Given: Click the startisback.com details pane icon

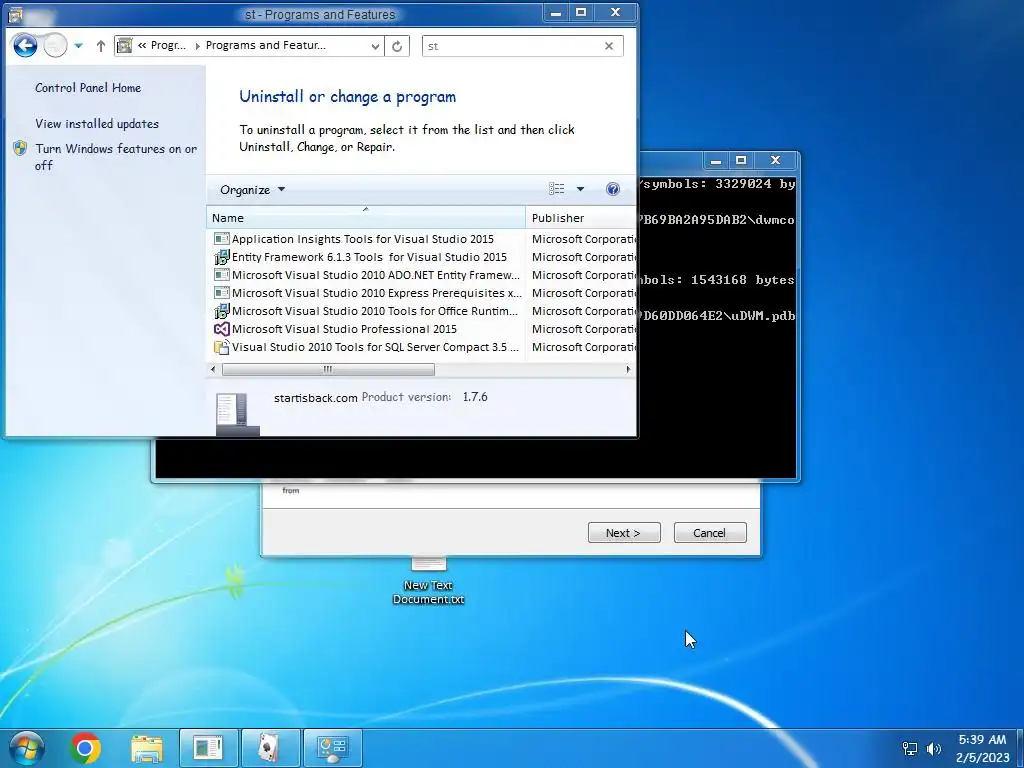Looking at the screenshot, I should click(x=237, y=414).
